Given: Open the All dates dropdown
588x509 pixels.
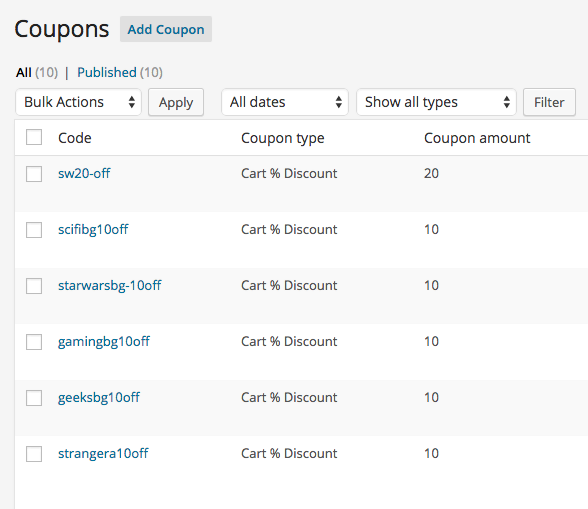Looking at the screenshot, I should click(x=285, y=102).
